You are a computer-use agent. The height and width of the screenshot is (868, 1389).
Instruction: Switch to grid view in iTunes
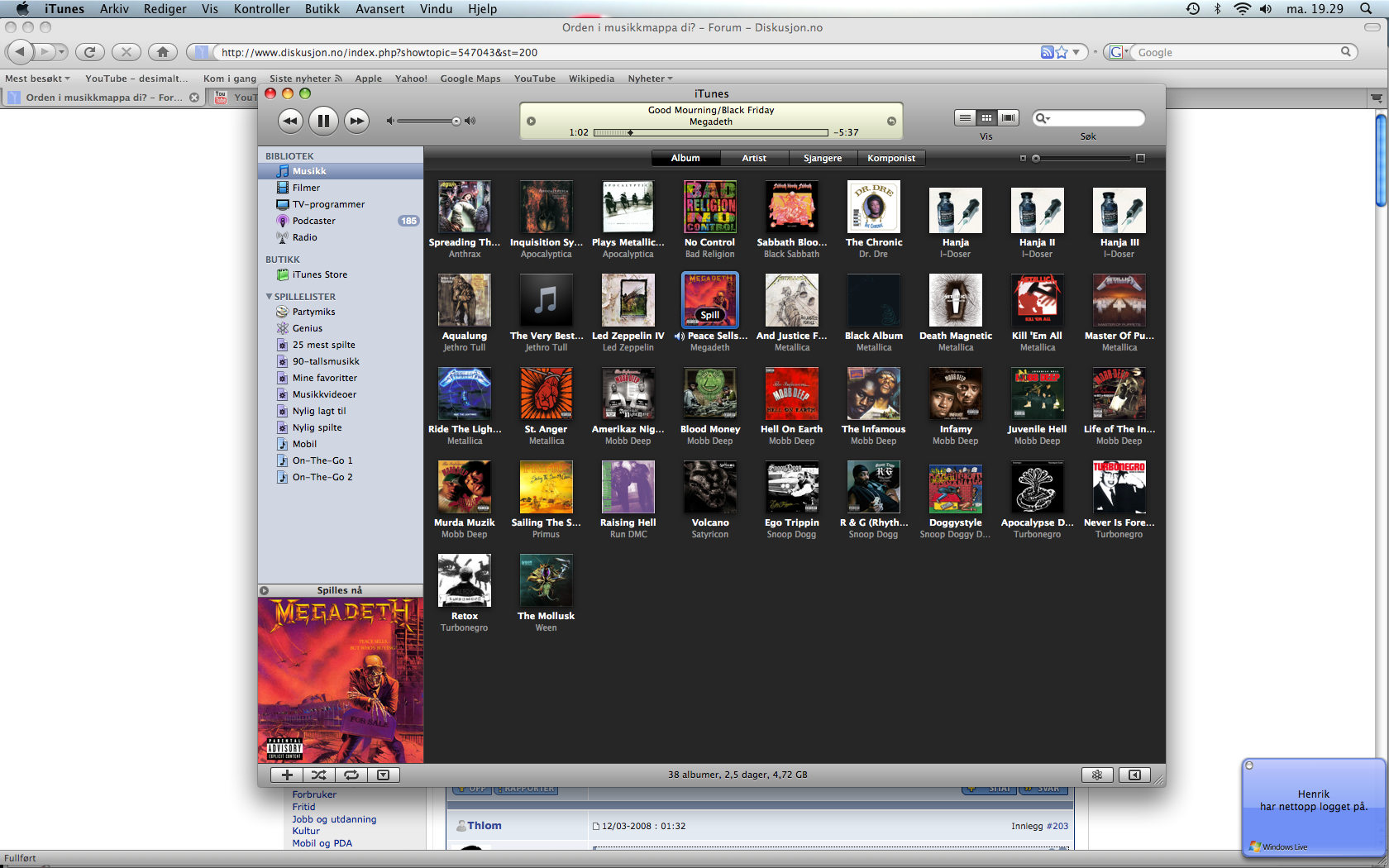pyautogui.click(x=986, y=118)
